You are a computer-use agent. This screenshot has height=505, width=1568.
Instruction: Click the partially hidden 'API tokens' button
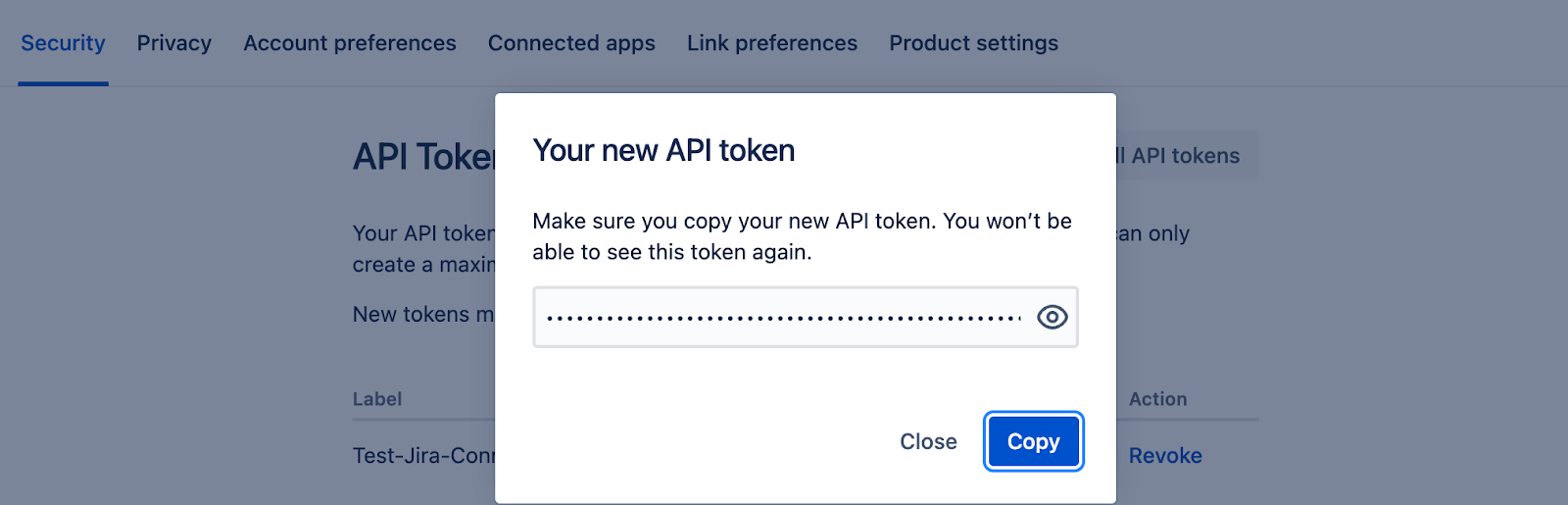point(1186,156)
